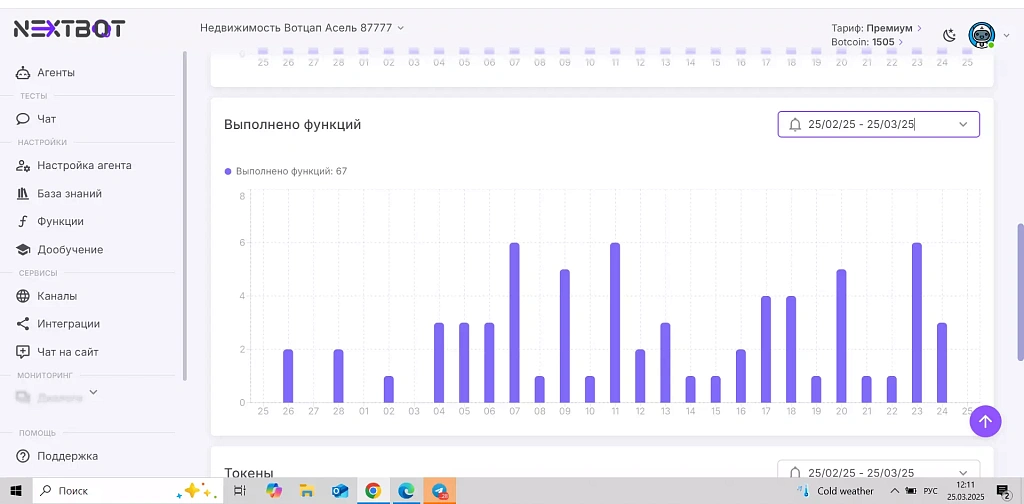Click the Настройка агента gear icon
1024x504 pixels.
click(23, 166)
